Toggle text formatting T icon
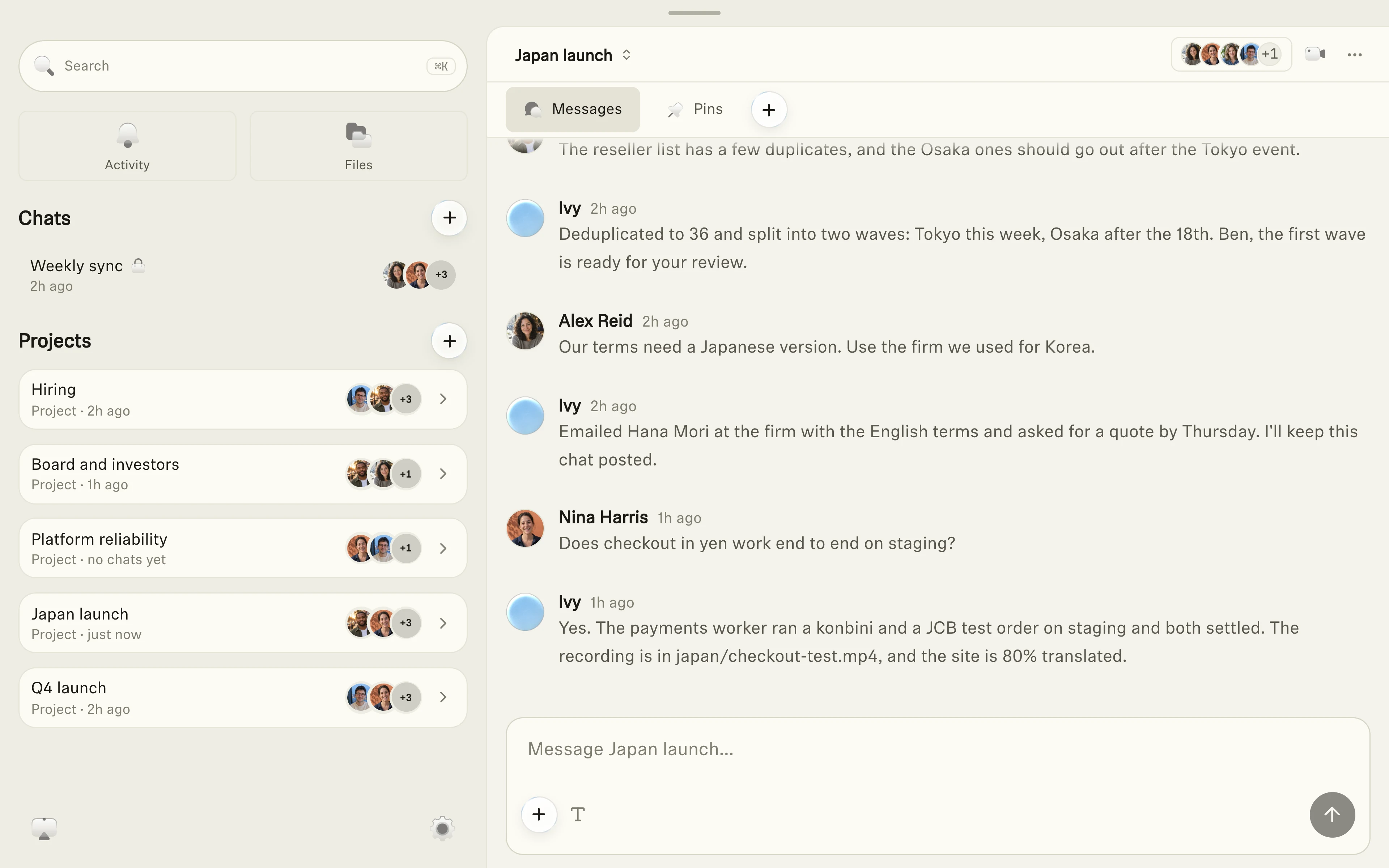1389x868 pixels. tap(578, 814)
